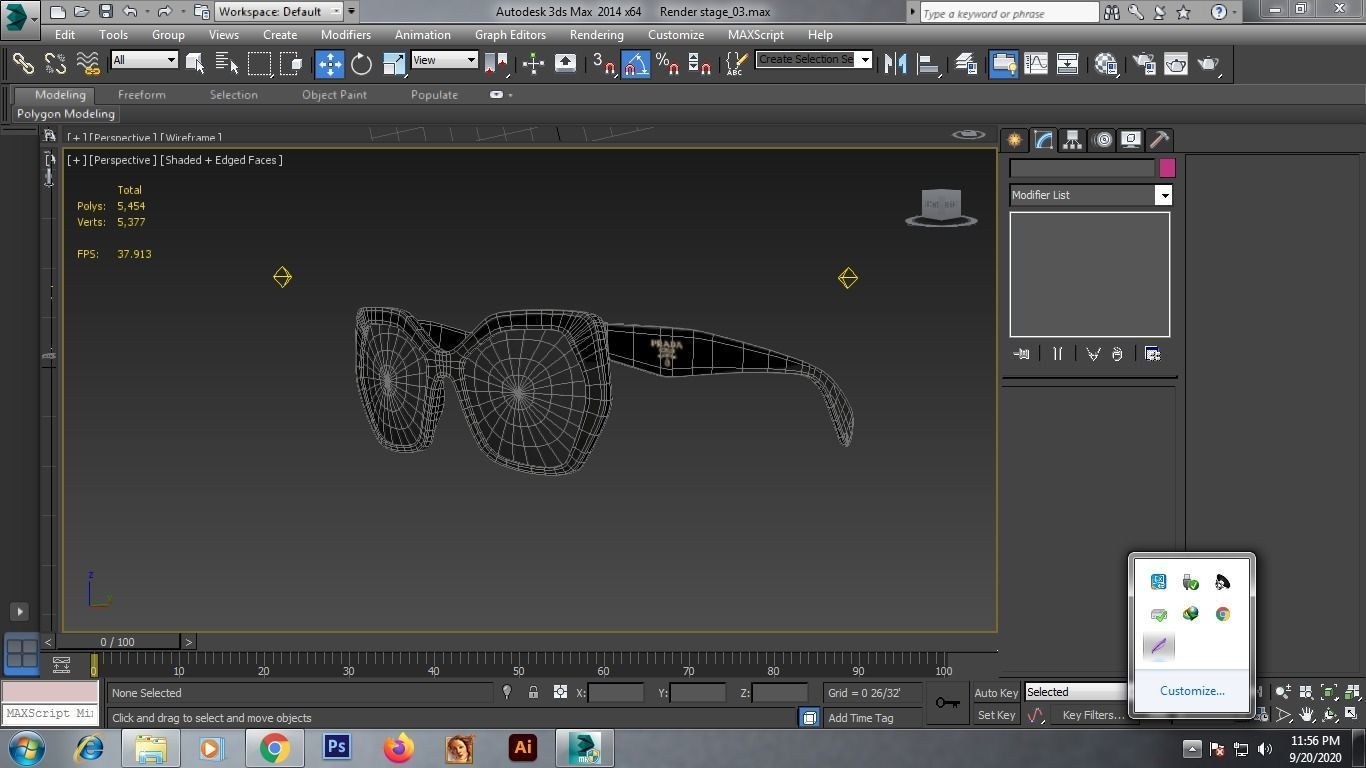Viewport: 1366px width, 768px height.
Task: Open the Rendering menu
Action: pyautogui.click(x=597, y=34)
